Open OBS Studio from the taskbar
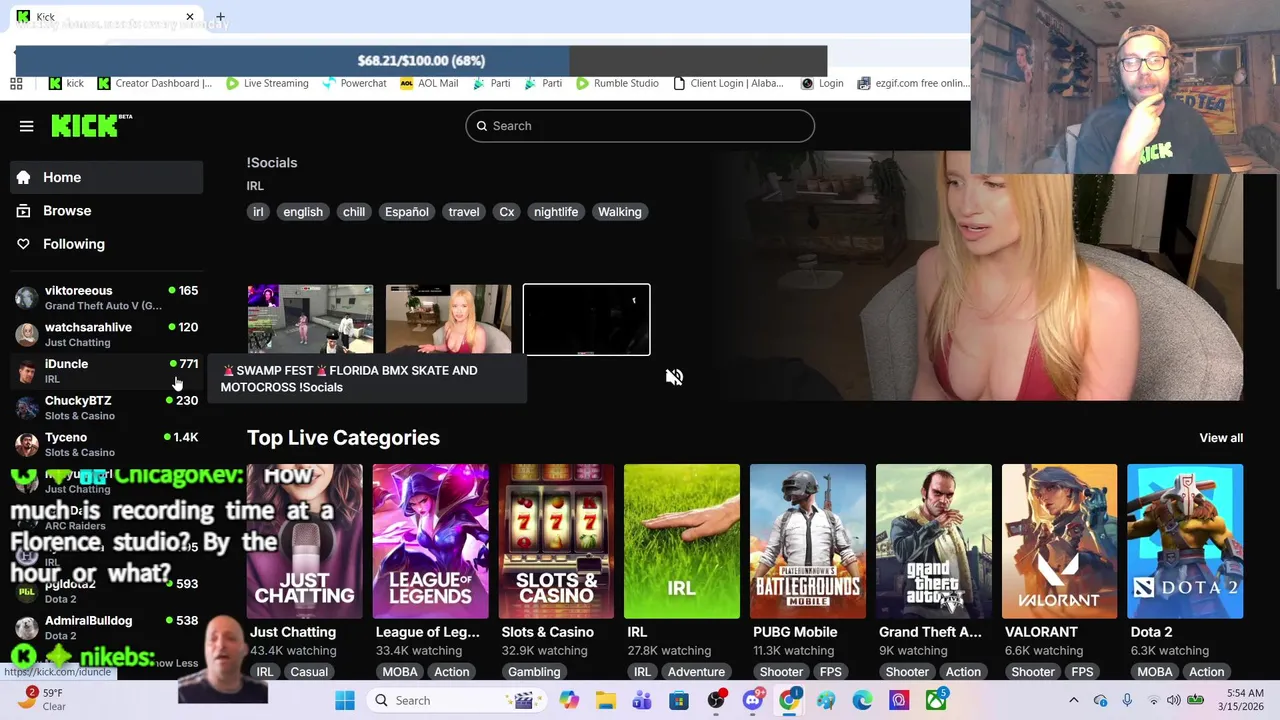Screen dimensions: 1280x720 point(716,701)
